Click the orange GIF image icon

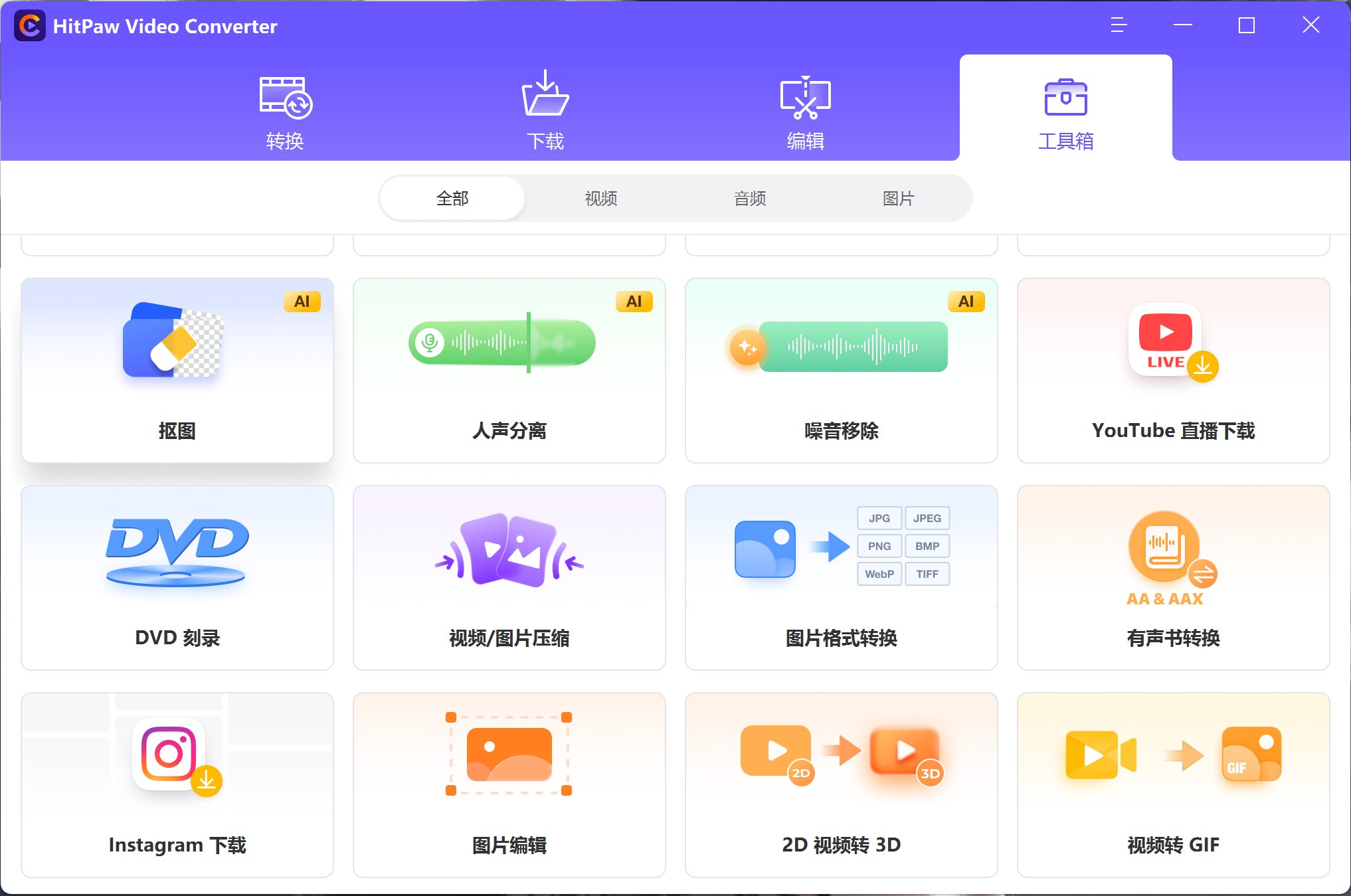coord(1251,753)
